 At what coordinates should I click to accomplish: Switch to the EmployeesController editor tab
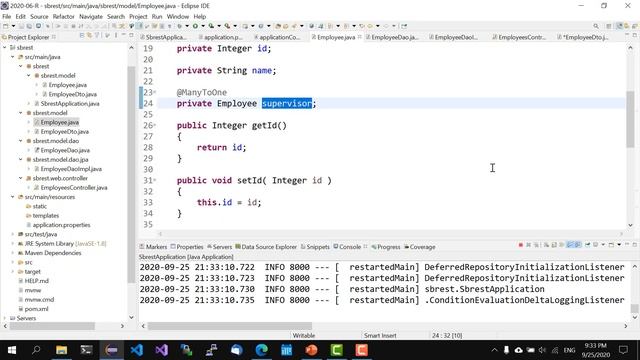point(519,37)
